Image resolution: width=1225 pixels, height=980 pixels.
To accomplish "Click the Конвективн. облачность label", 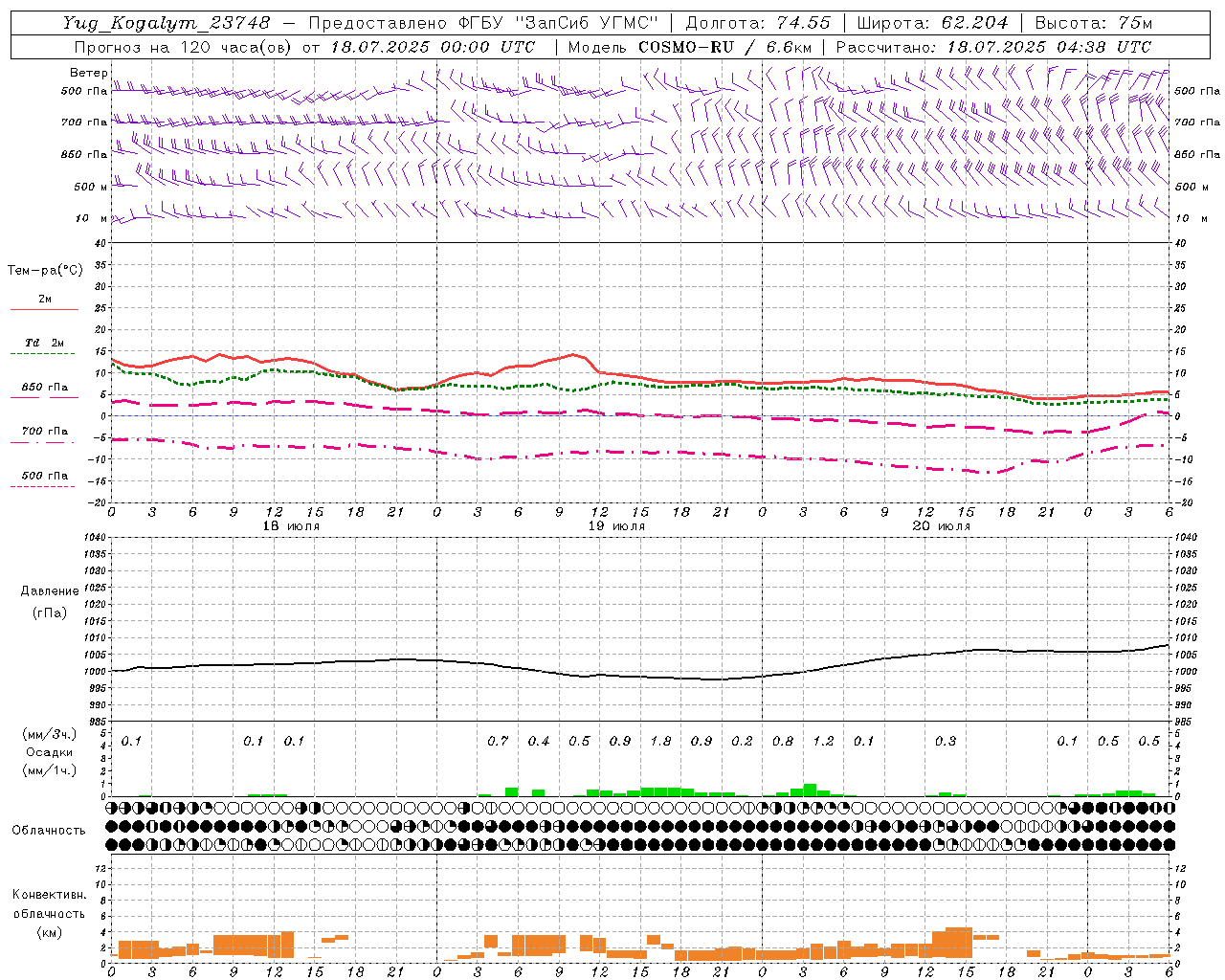I will point(49,904).
